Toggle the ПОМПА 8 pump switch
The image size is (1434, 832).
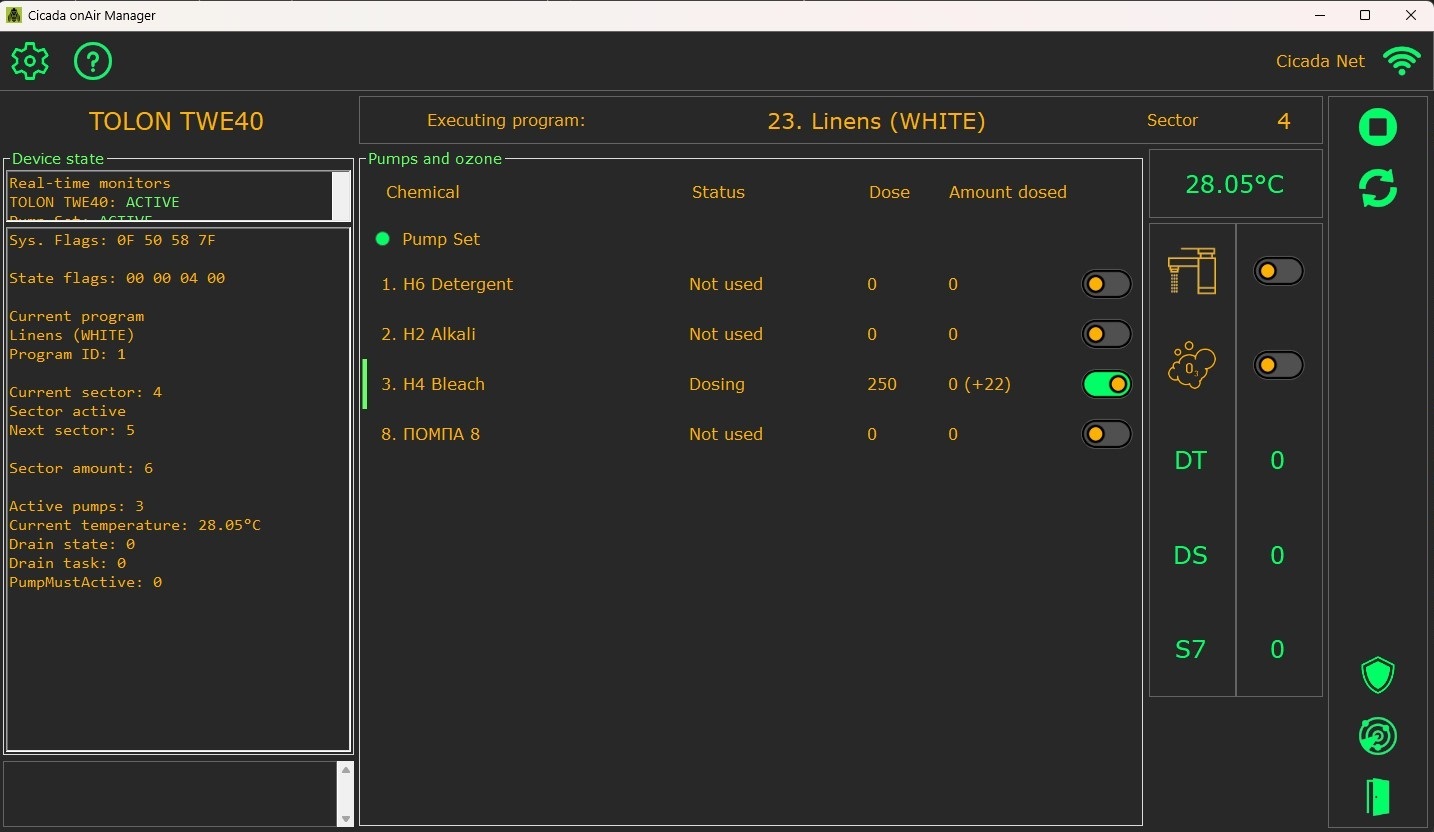tap(1106, 434)
